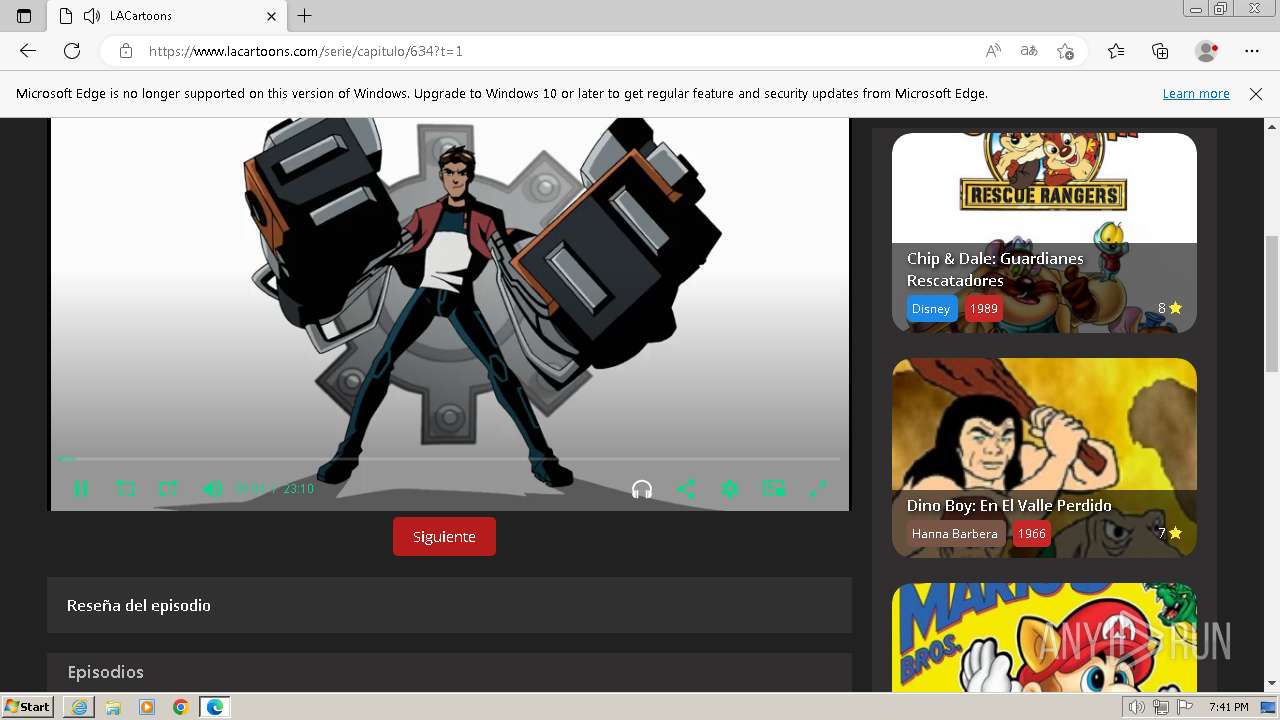This screenshot has height=720, width=1280.
Task: Open the player settings gear
Action: pyautogui.click(x=730, y=489)
